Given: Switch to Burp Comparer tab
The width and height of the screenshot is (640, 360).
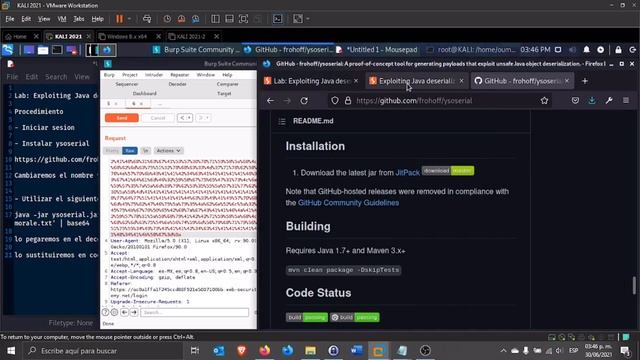Looking at the screenshot, I should (x=227, y=84).
